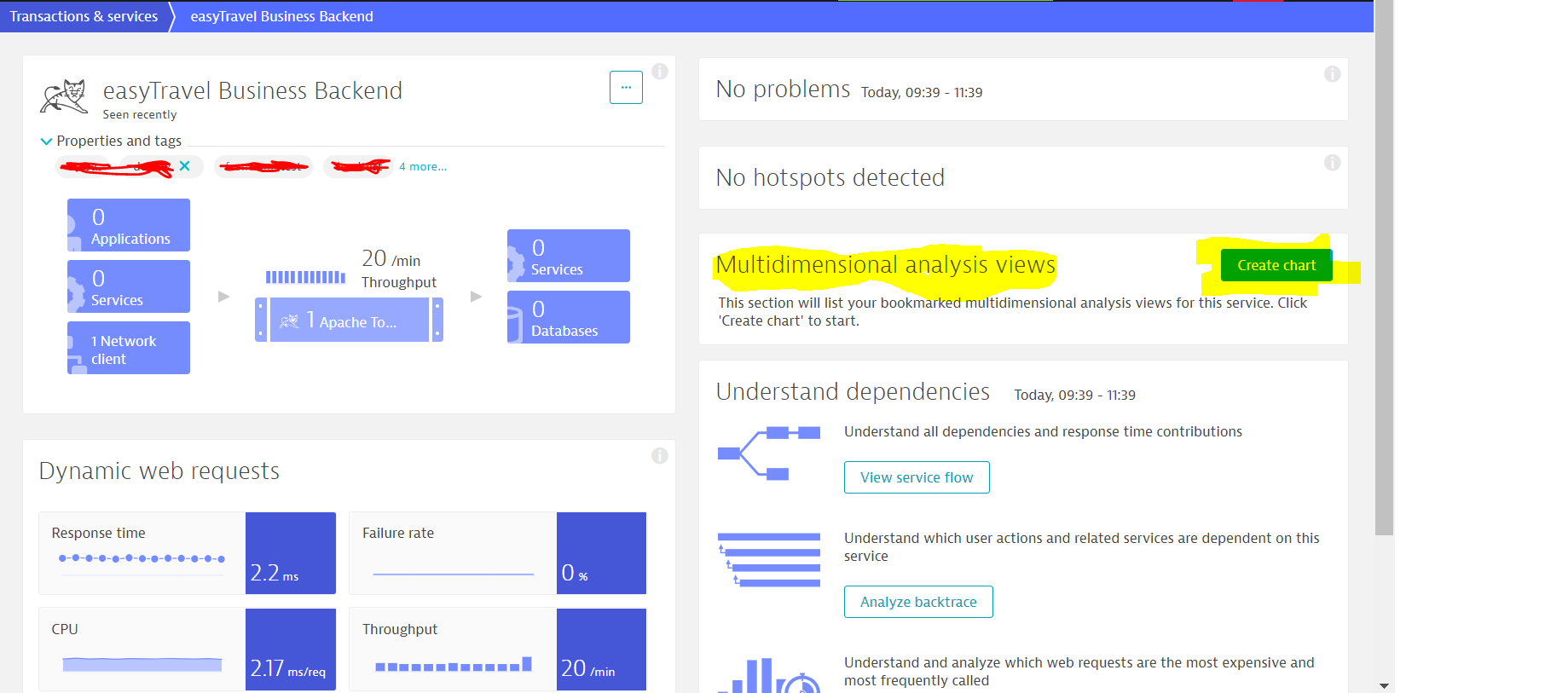Click info icon on service overview panel
This screenshot has width=1568, height=693.
[x=660, y=72]
